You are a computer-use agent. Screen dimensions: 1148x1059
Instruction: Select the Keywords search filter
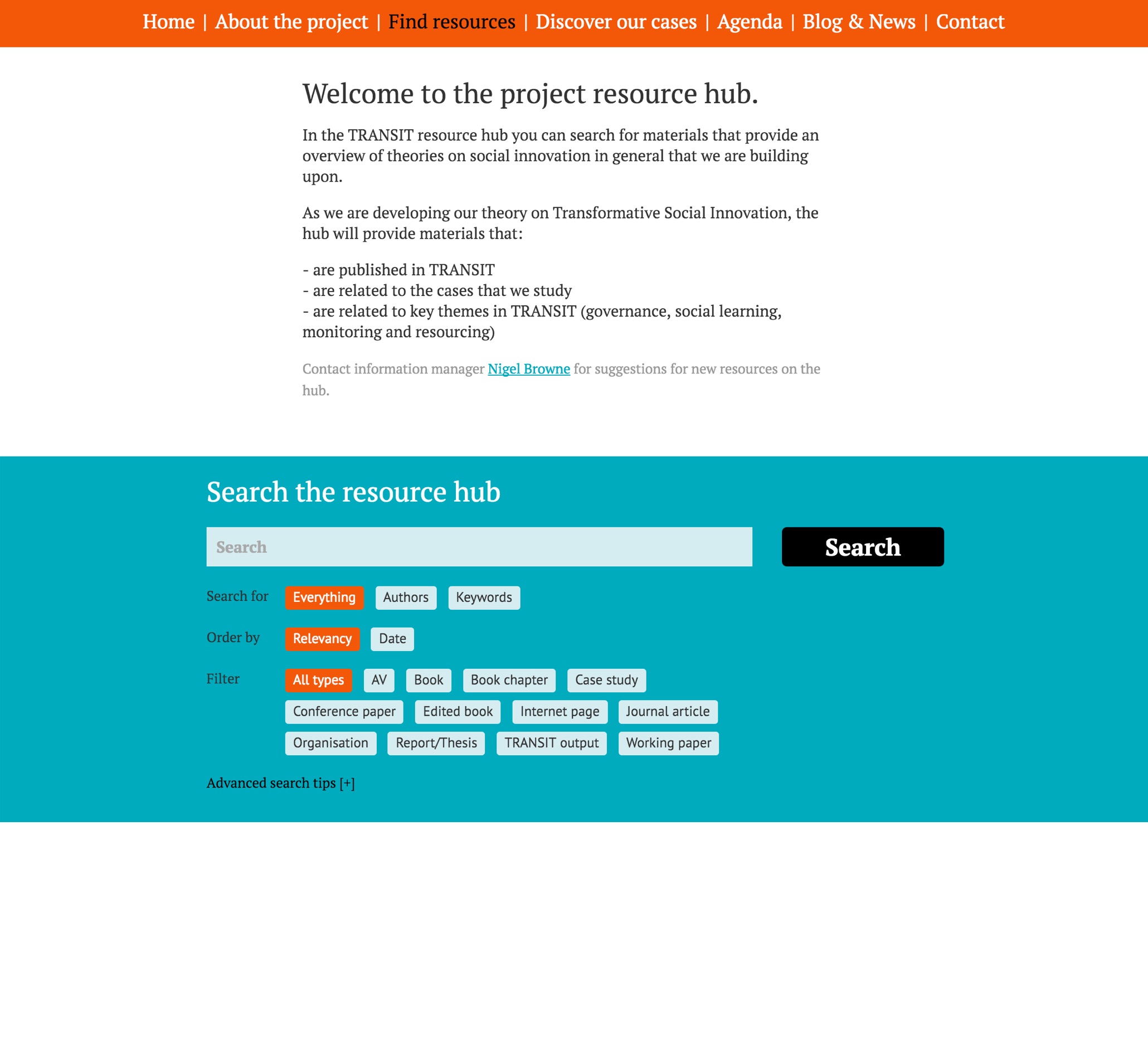[482, 597]
